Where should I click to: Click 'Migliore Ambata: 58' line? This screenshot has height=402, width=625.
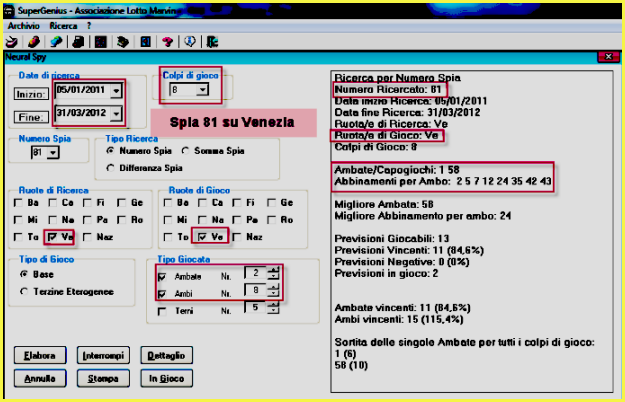(384, 205)
